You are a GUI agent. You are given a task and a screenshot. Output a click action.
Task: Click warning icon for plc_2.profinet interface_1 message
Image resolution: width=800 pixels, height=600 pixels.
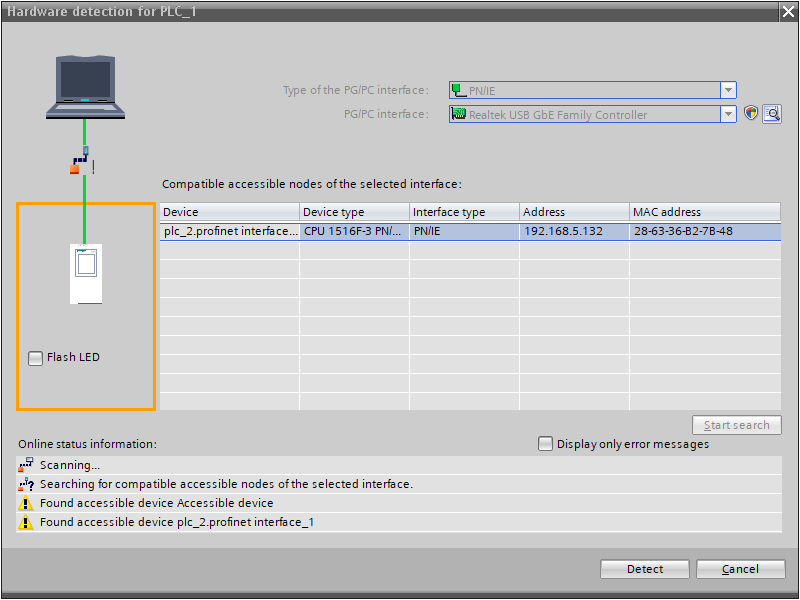(26, 522)
